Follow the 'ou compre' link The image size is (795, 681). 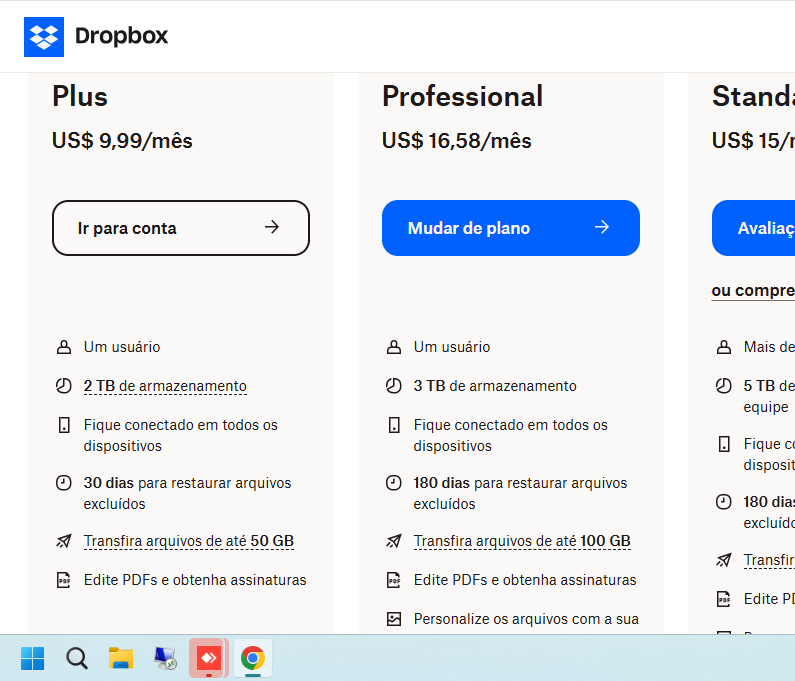pos(753,291)
